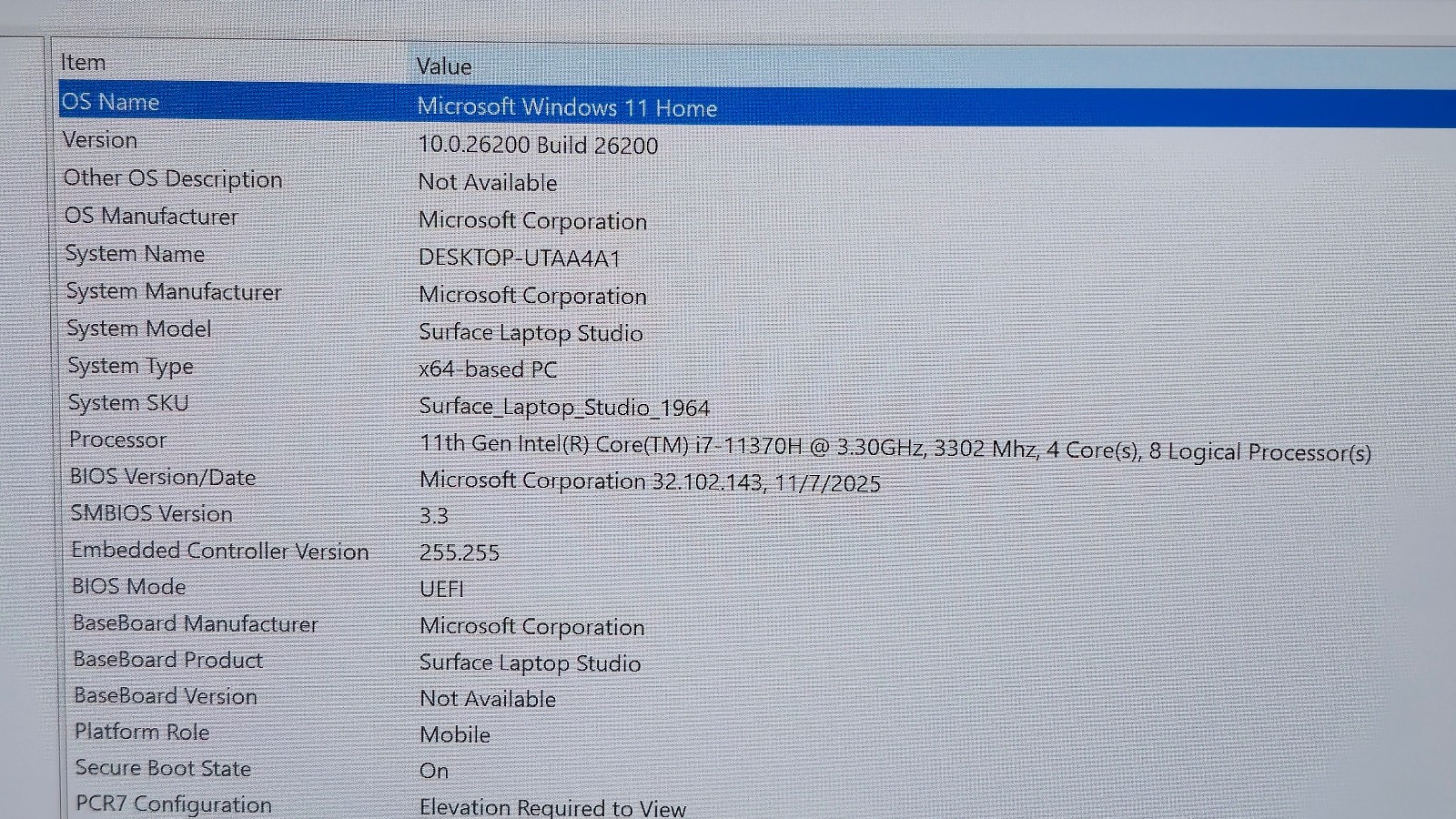Screen dimensions: 1456x819
Task: Select the PCR7 Configuration row
Action: [x=174, y=804]
